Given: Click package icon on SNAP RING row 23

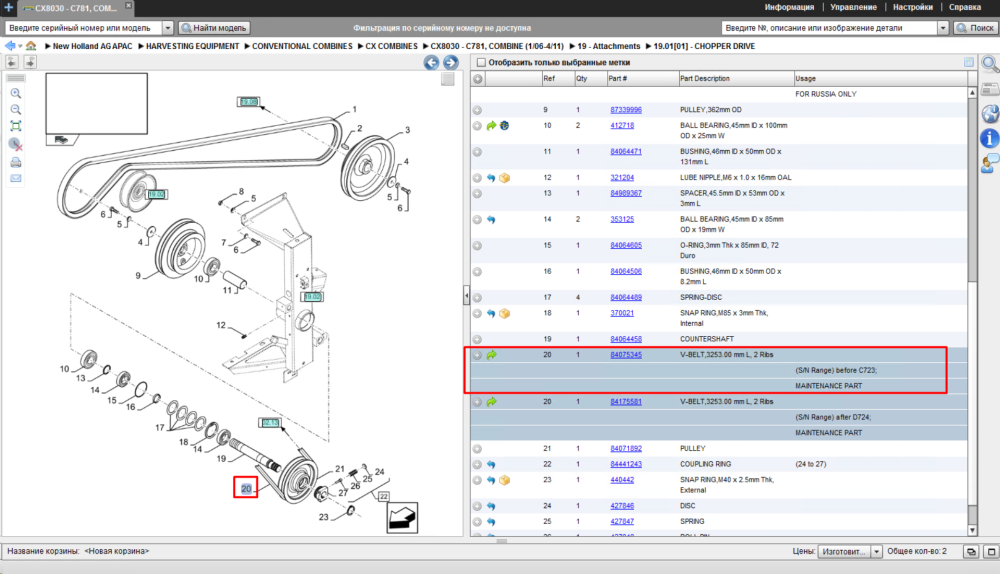Looking at the screenshot, I should pos(504,480).
